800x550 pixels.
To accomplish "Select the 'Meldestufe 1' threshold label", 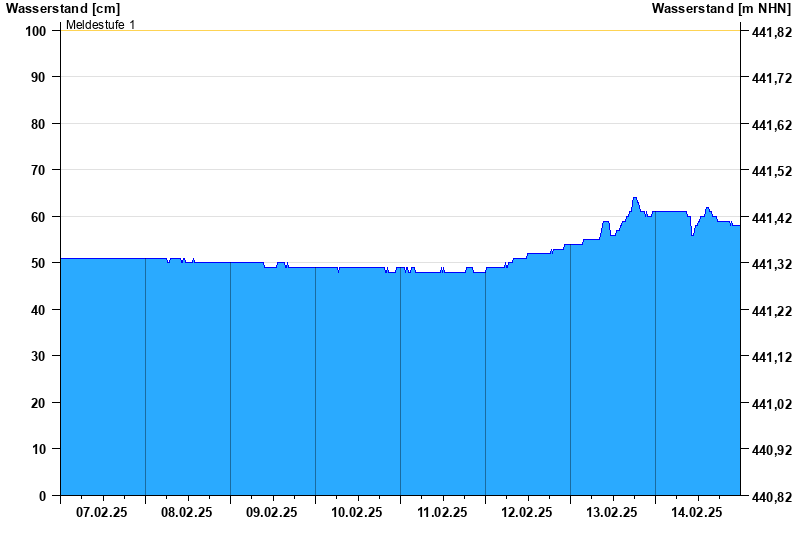I will [x=101, y=24].
